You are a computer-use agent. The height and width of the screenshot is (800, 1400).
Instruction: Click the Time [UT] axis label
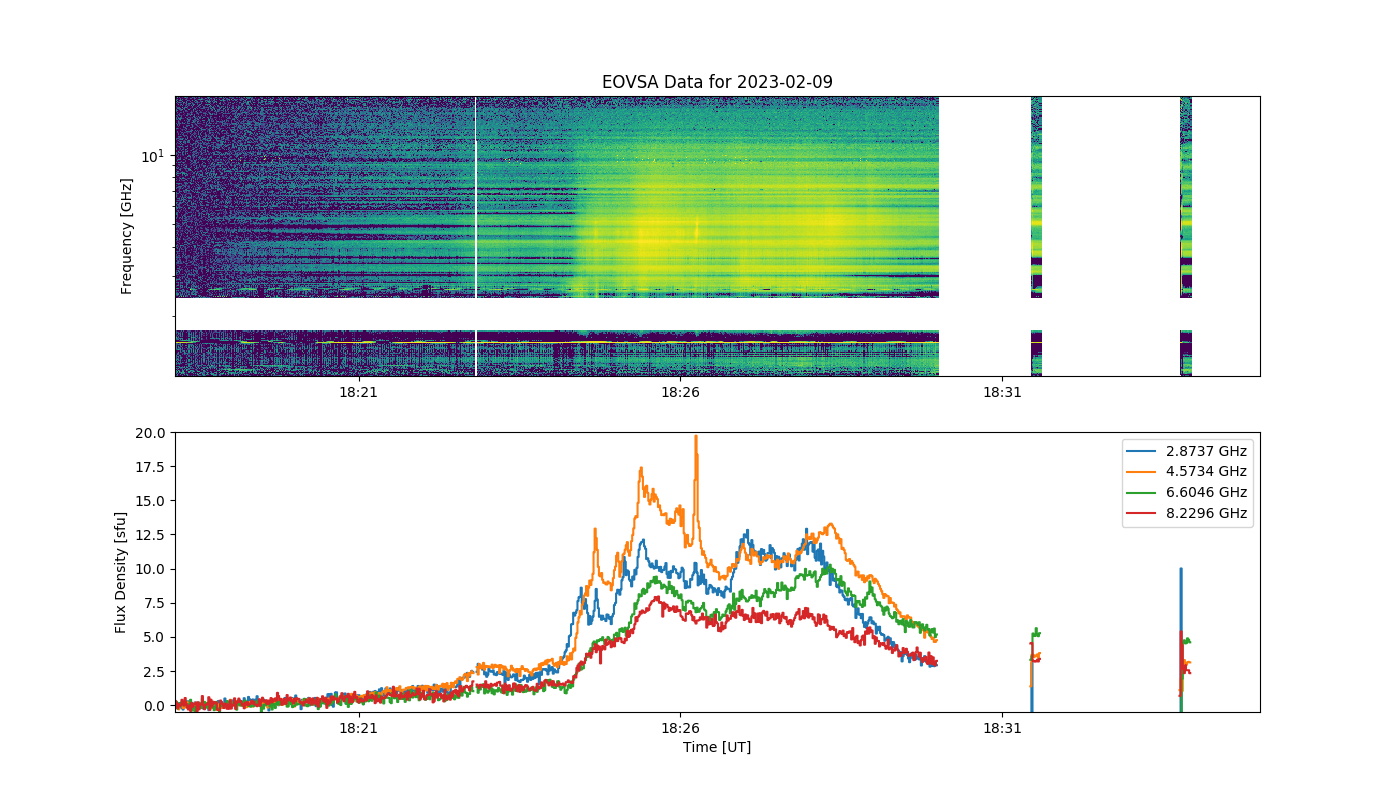[x=717, y=747]
